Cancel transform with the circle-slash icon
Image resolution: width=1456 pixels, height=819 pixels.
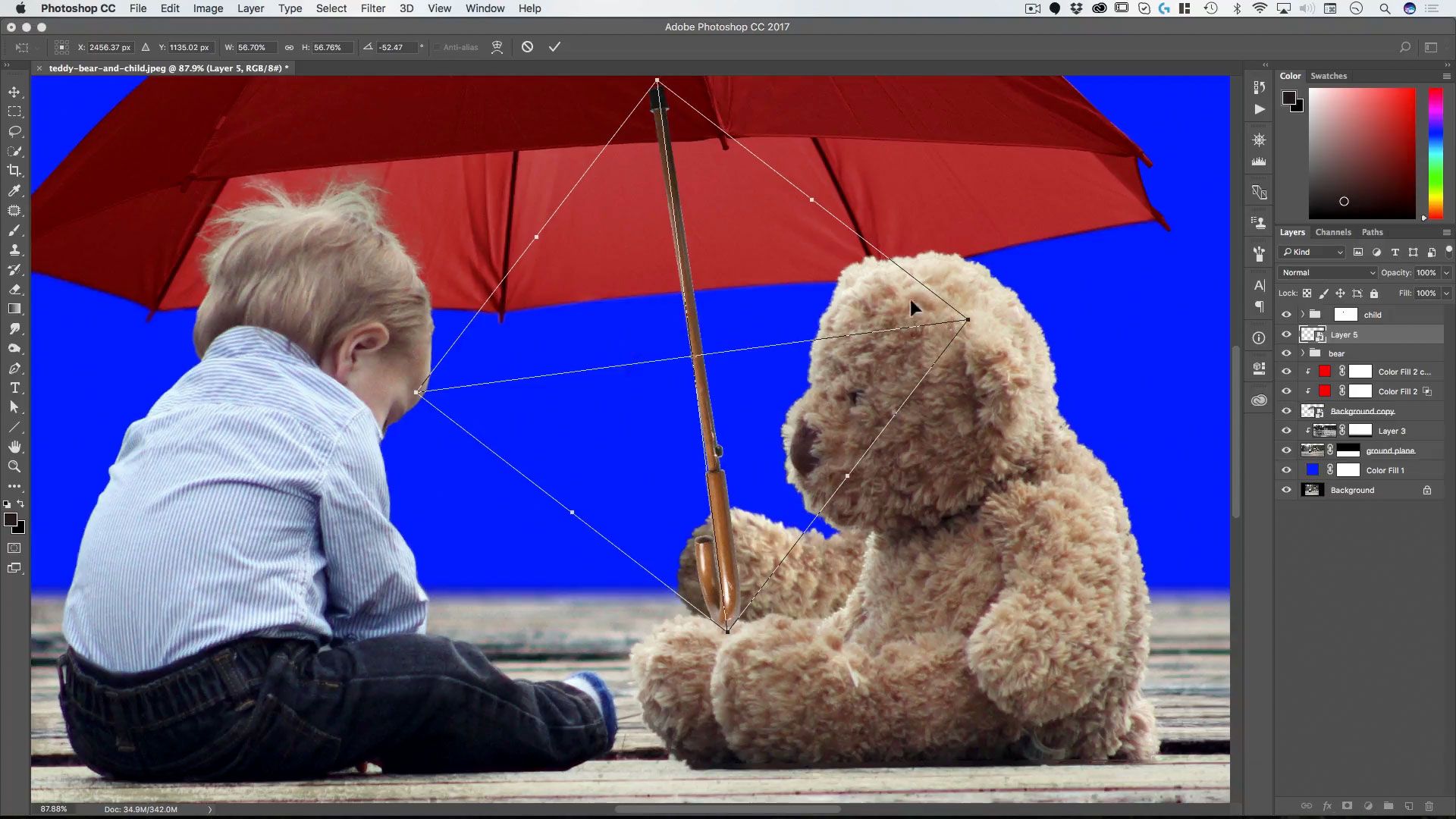(x=527, y=47)
